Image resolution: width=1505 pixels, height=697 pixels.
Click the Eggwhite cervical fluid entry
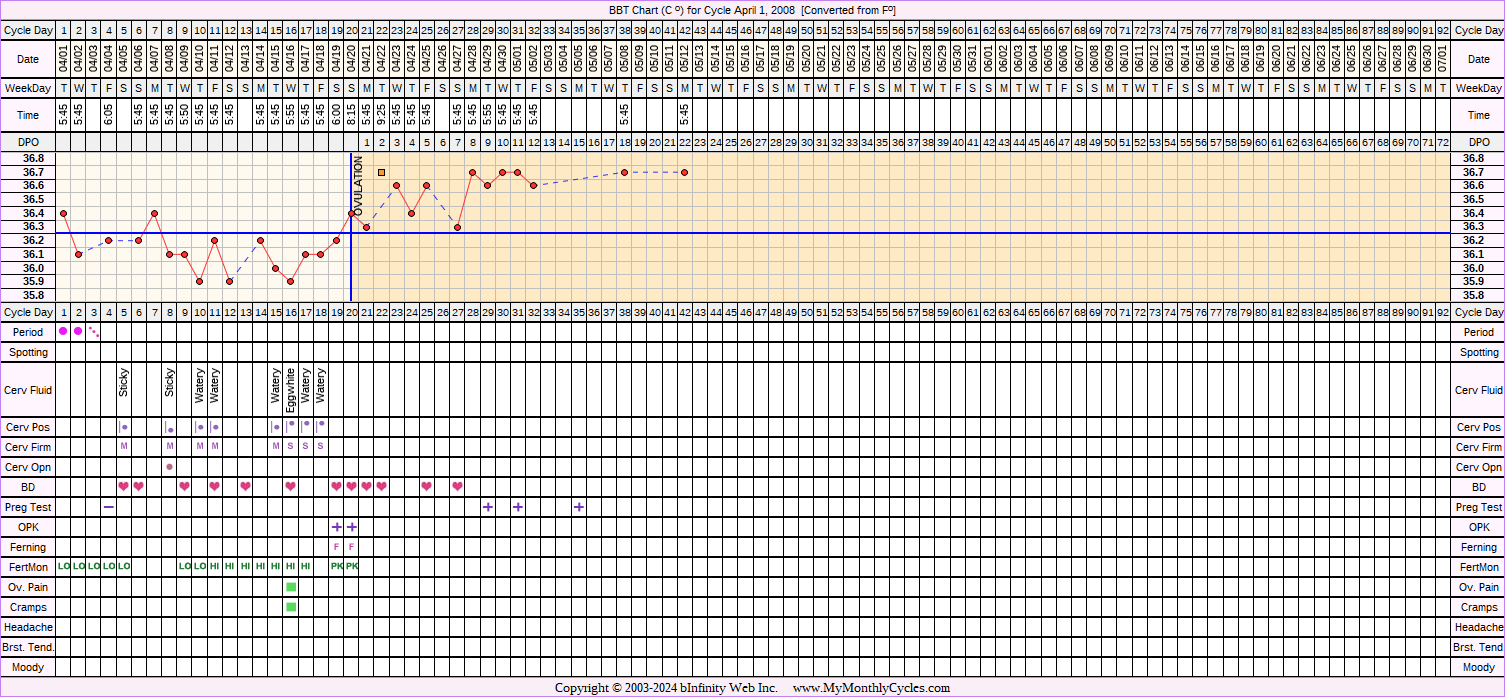tap(291, 390)
